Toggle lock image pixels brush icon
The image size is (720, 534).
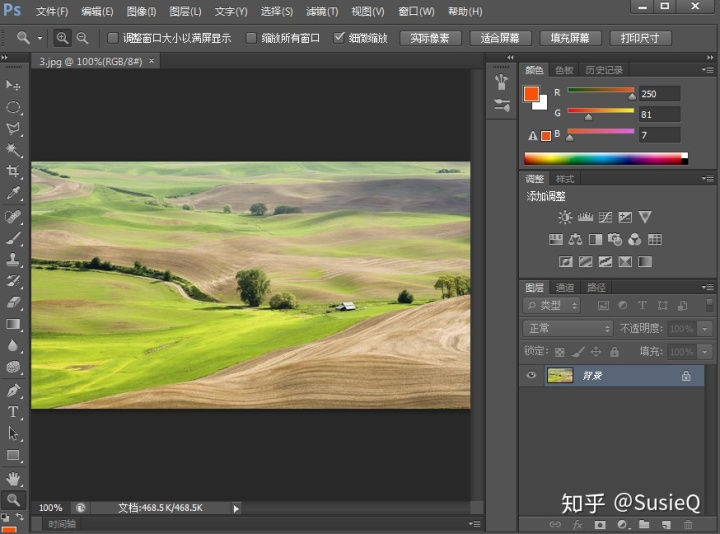[x=578, y=352]
